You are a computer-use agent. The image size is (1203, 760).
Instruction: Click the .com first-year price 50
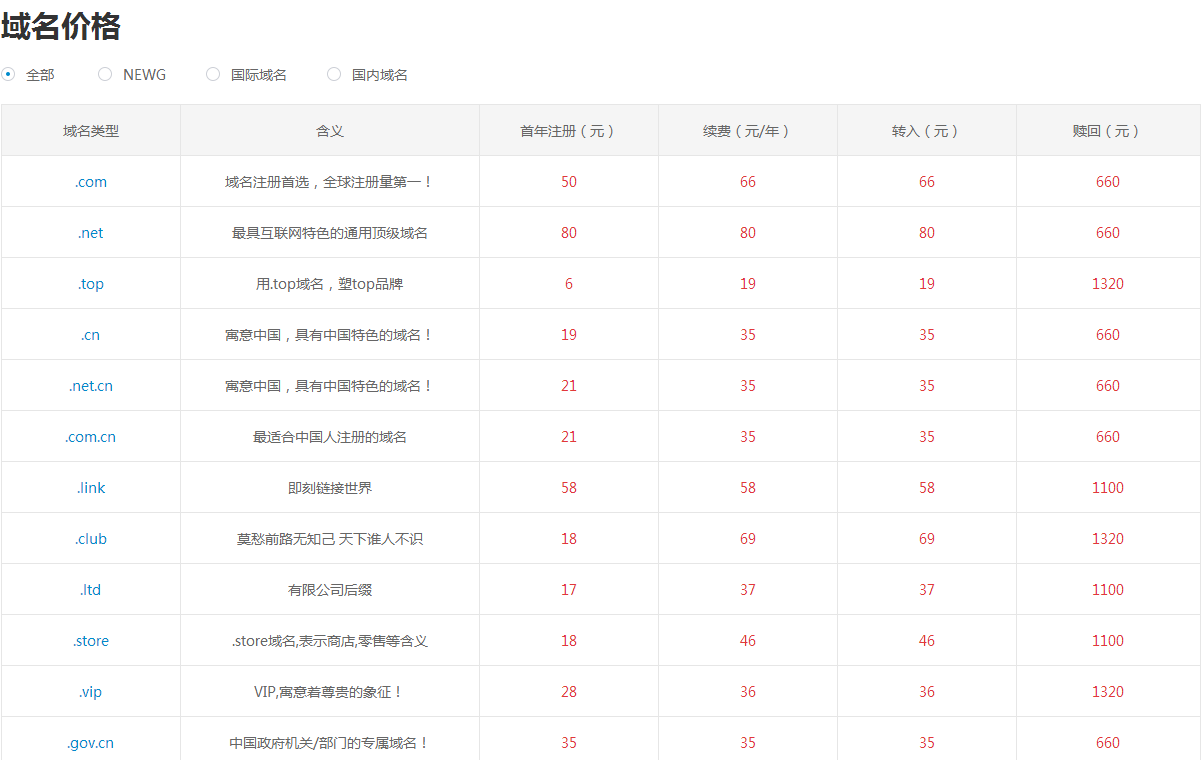coord(569,182)
